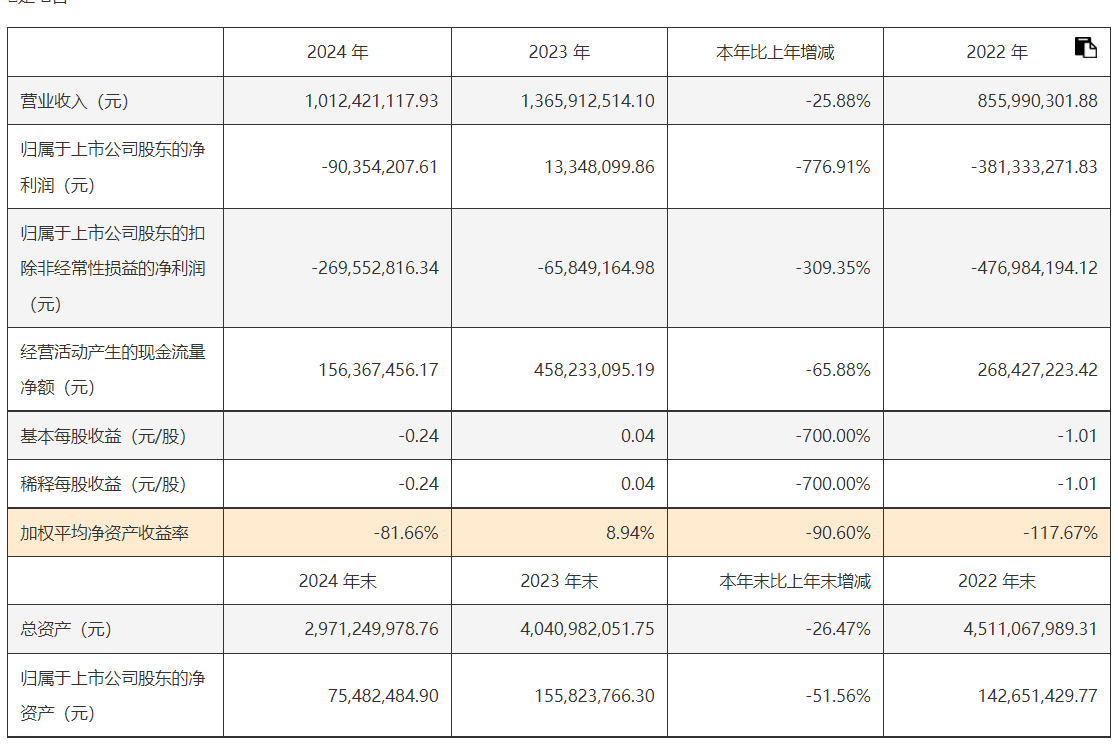This screenshot has height=744, width=1118.
Task: Select the 2023年 column header
Action: coord(559,52)
